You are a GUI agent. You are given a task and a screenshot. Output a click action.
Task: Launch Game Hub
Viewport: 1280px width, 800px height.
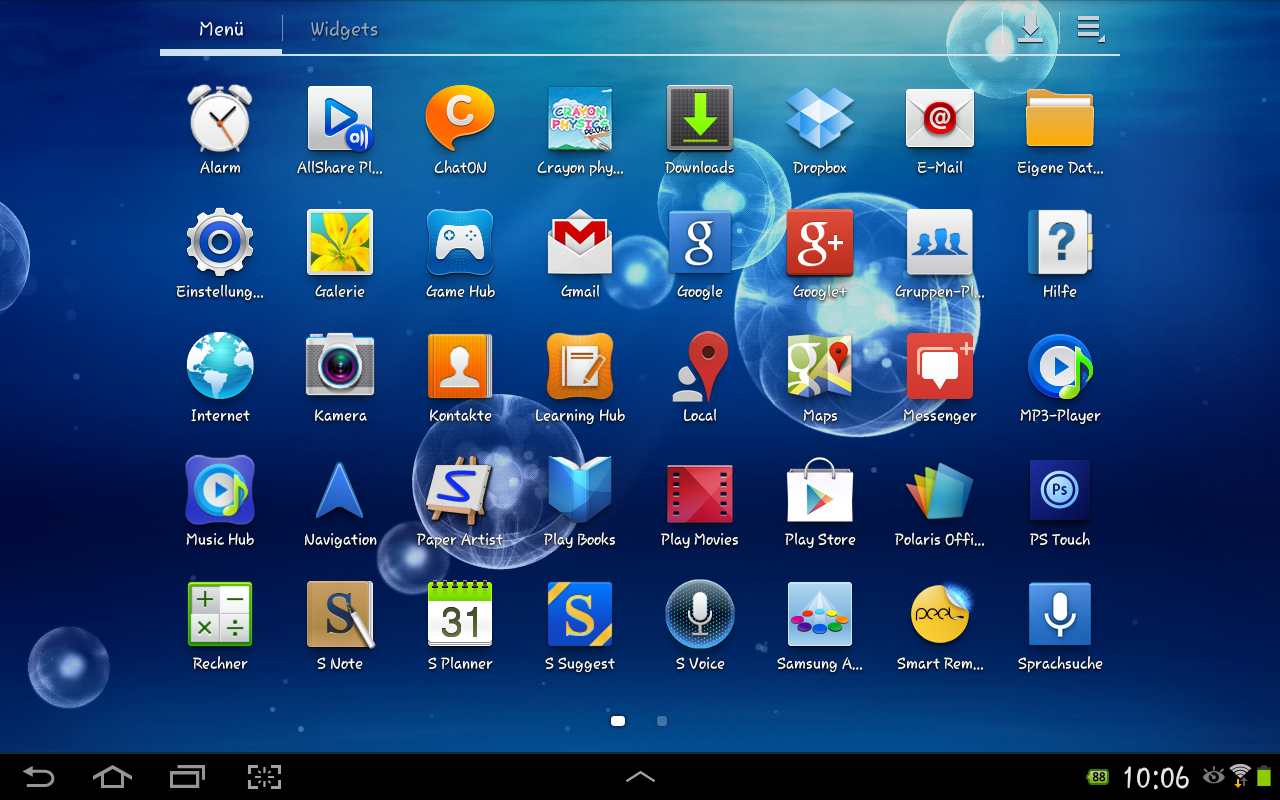pyautogui.click(x=460, y=243)
